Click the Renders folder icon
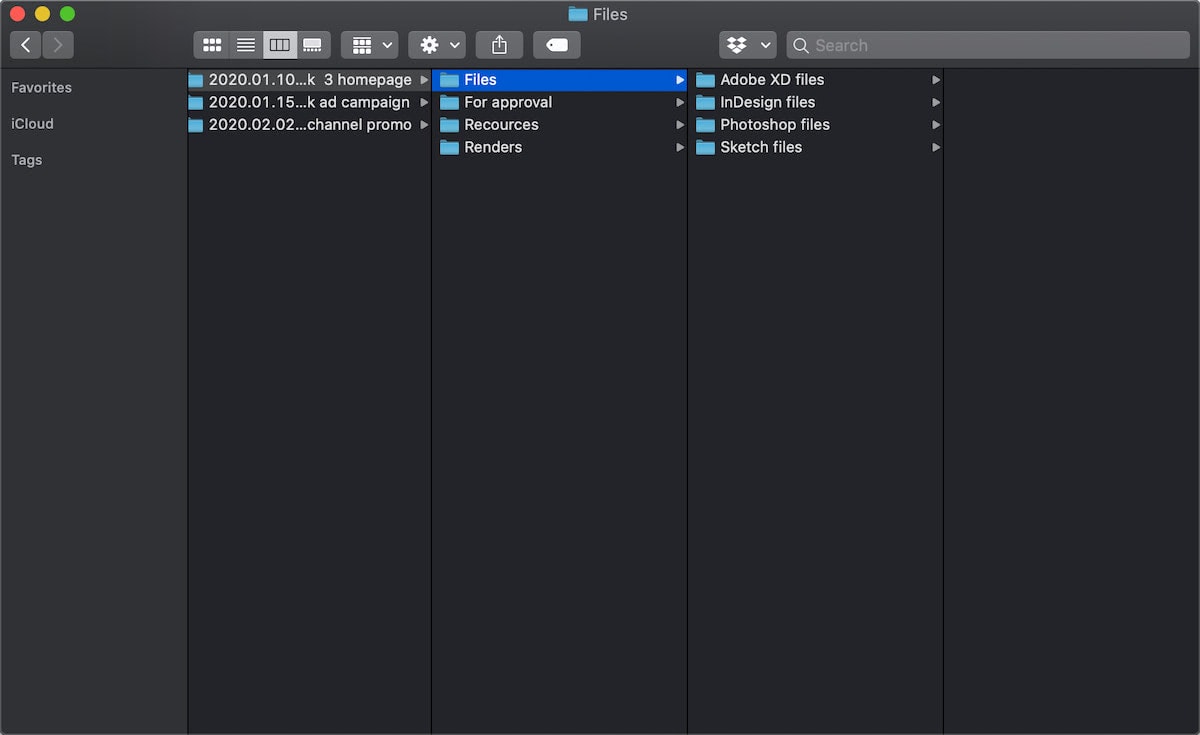This screenshot has height=735, width=1200. click(449, 147)
